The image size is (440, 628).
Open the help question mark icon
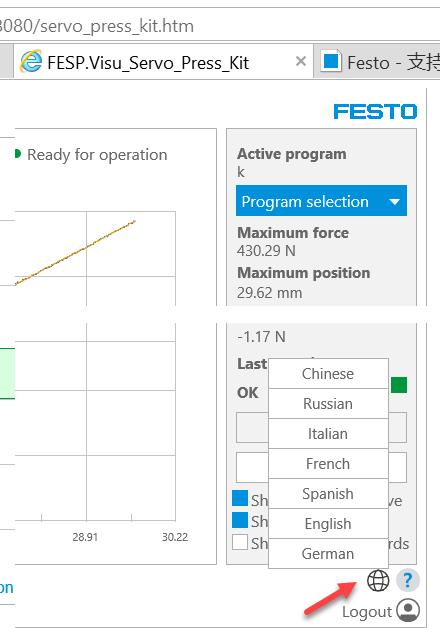click(x=408, y=580)
